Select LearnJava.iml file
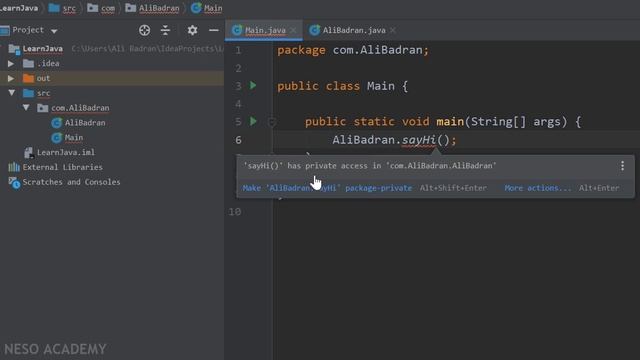This screenshot has width=640, height=360. pyautogui.click(x=66, y=152)
